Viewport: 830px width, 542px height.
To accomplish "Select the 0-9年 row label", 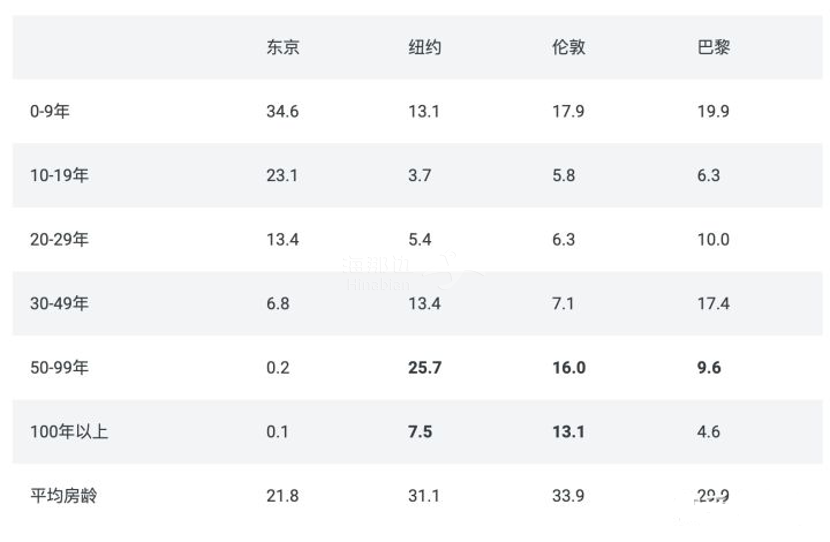I will pyautogui.click(x=50, y=111).
